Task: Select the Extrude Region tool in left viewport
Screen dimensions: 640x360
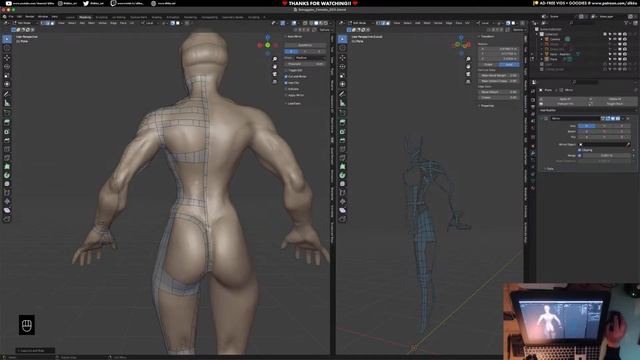Action: (7, 122)
